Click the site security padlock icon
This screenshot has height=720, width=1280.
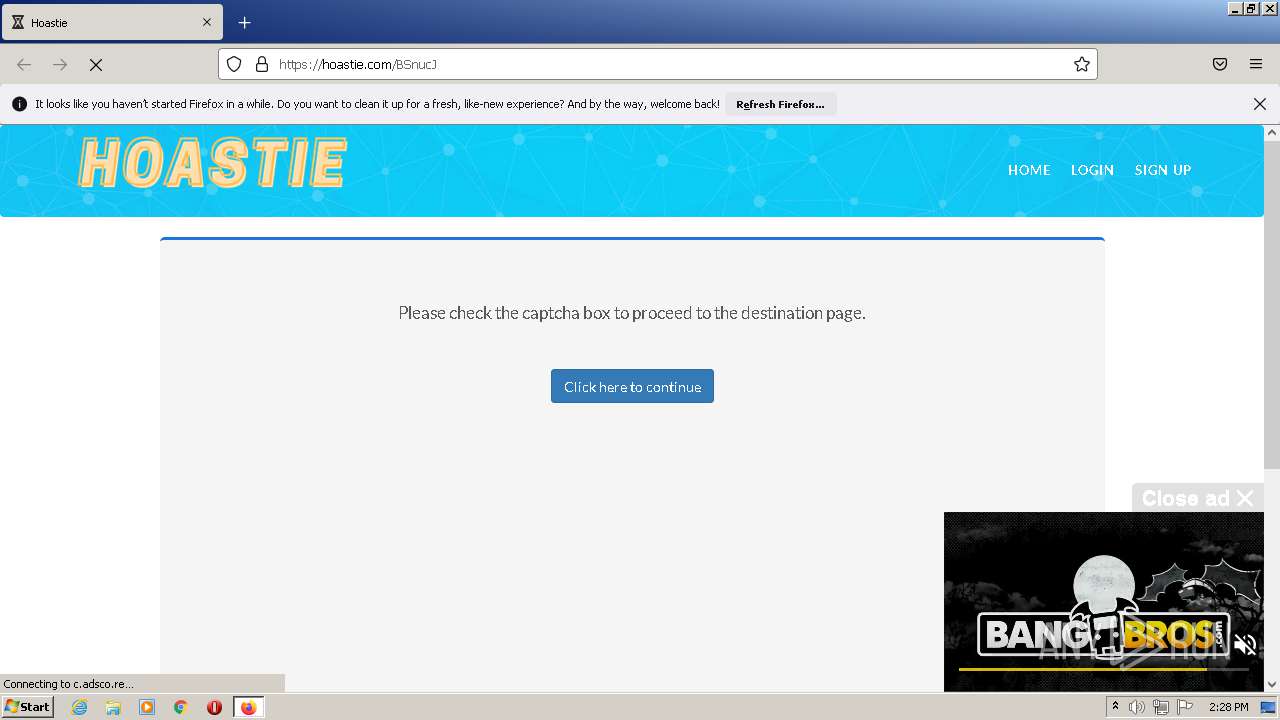coord(262,64)
